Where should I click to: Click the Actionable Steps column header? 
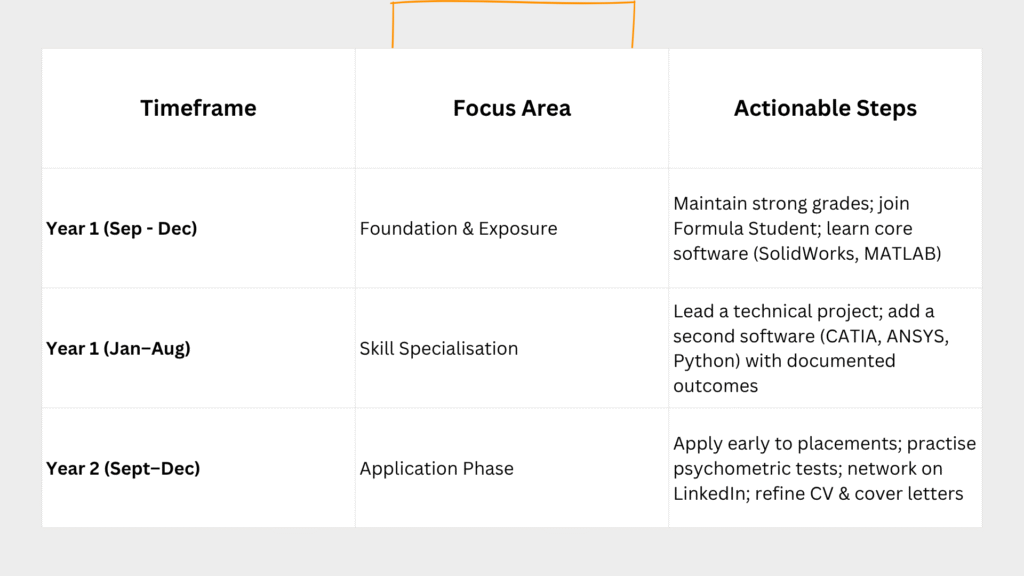[x=825, y=108]
